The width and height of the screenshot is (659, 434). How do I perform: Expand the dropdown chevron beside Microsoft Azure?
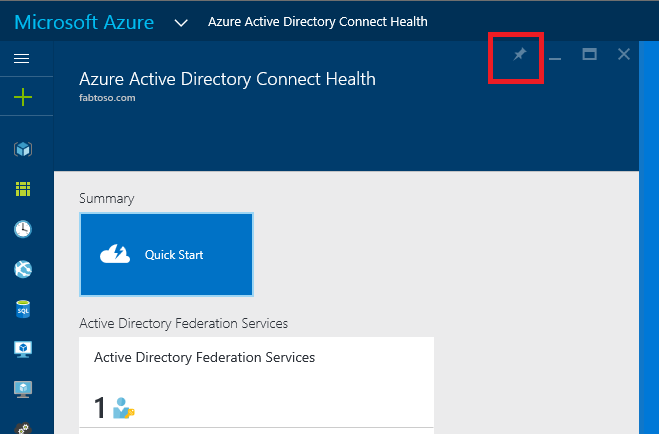181,22
